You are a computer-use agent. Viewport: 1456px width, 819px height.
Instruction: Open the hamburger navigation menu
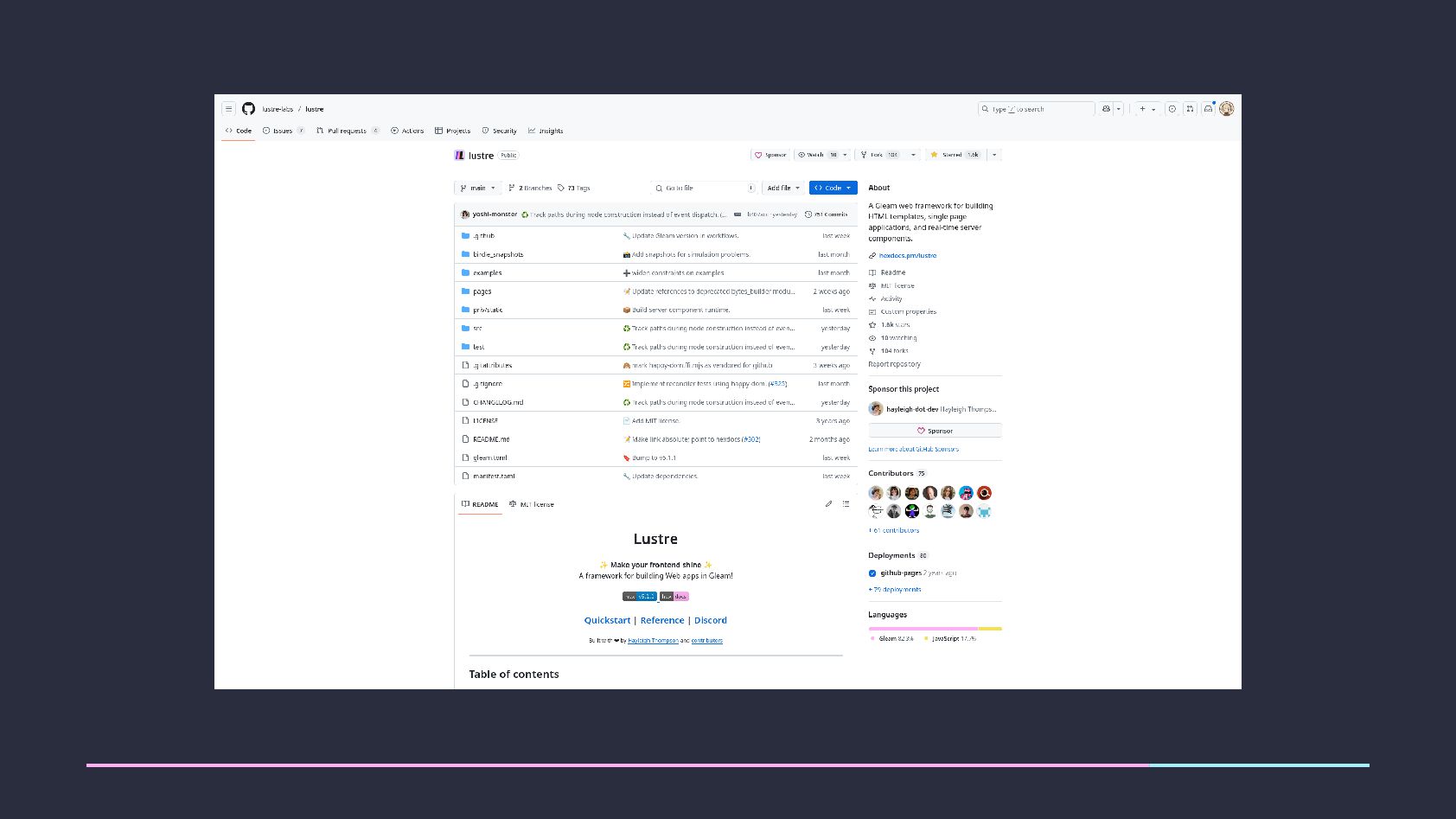point(228,109)
